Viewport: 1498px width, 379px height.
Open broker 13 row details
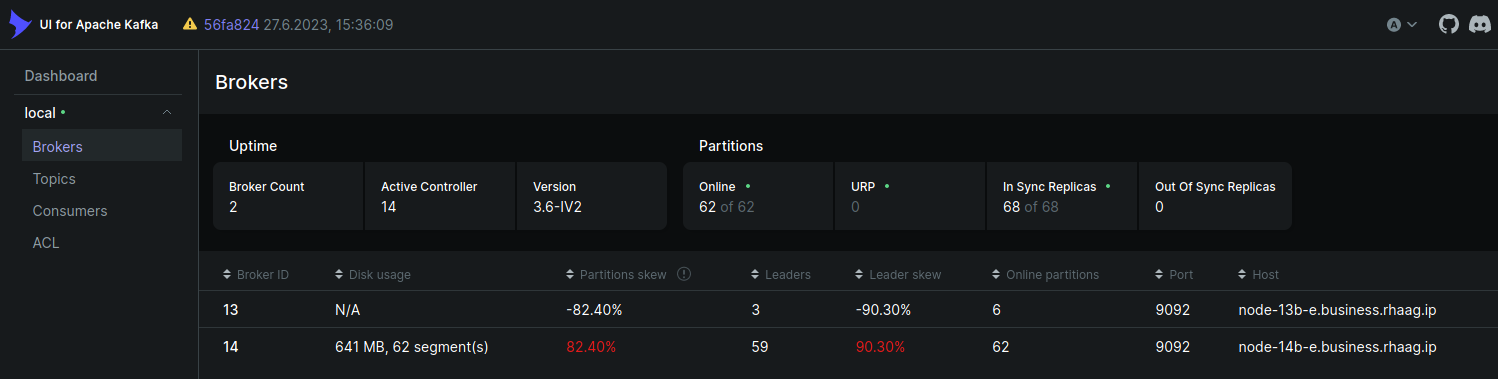pos(848,310)
